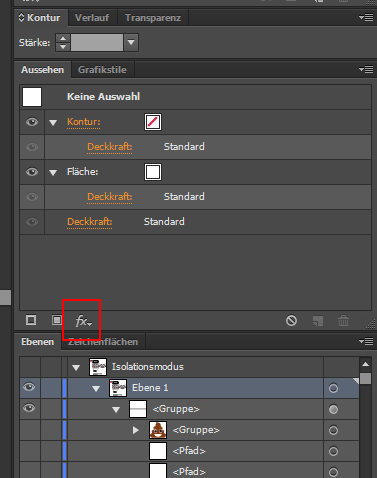The height and width of the screenshot is (478, 377).
Task: Expand the Gruppe with emoji thumbnail
Action: 135,430
